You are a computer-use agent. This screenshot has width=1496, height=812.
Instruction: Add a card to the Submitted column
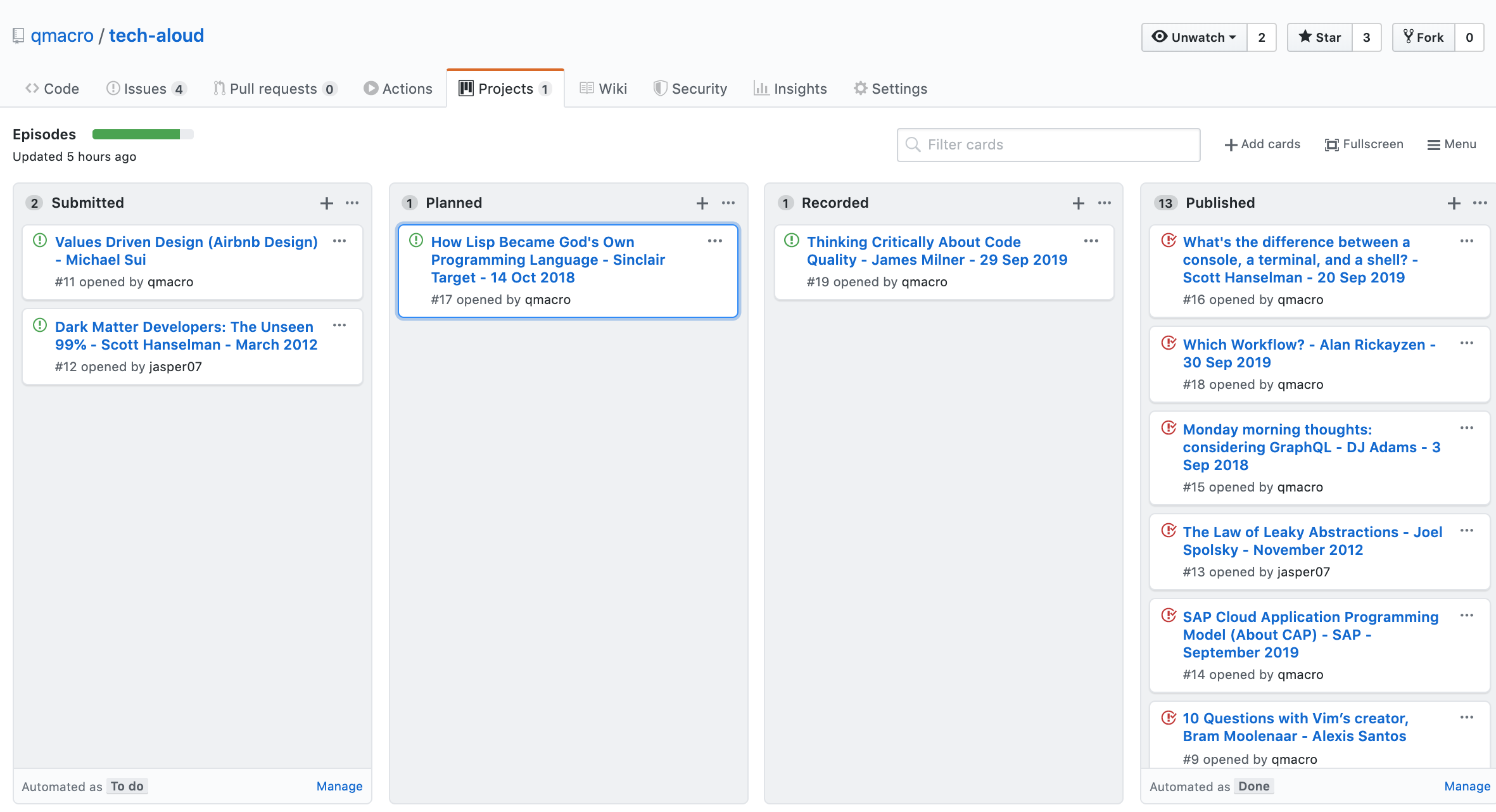(x=326, y=203)
